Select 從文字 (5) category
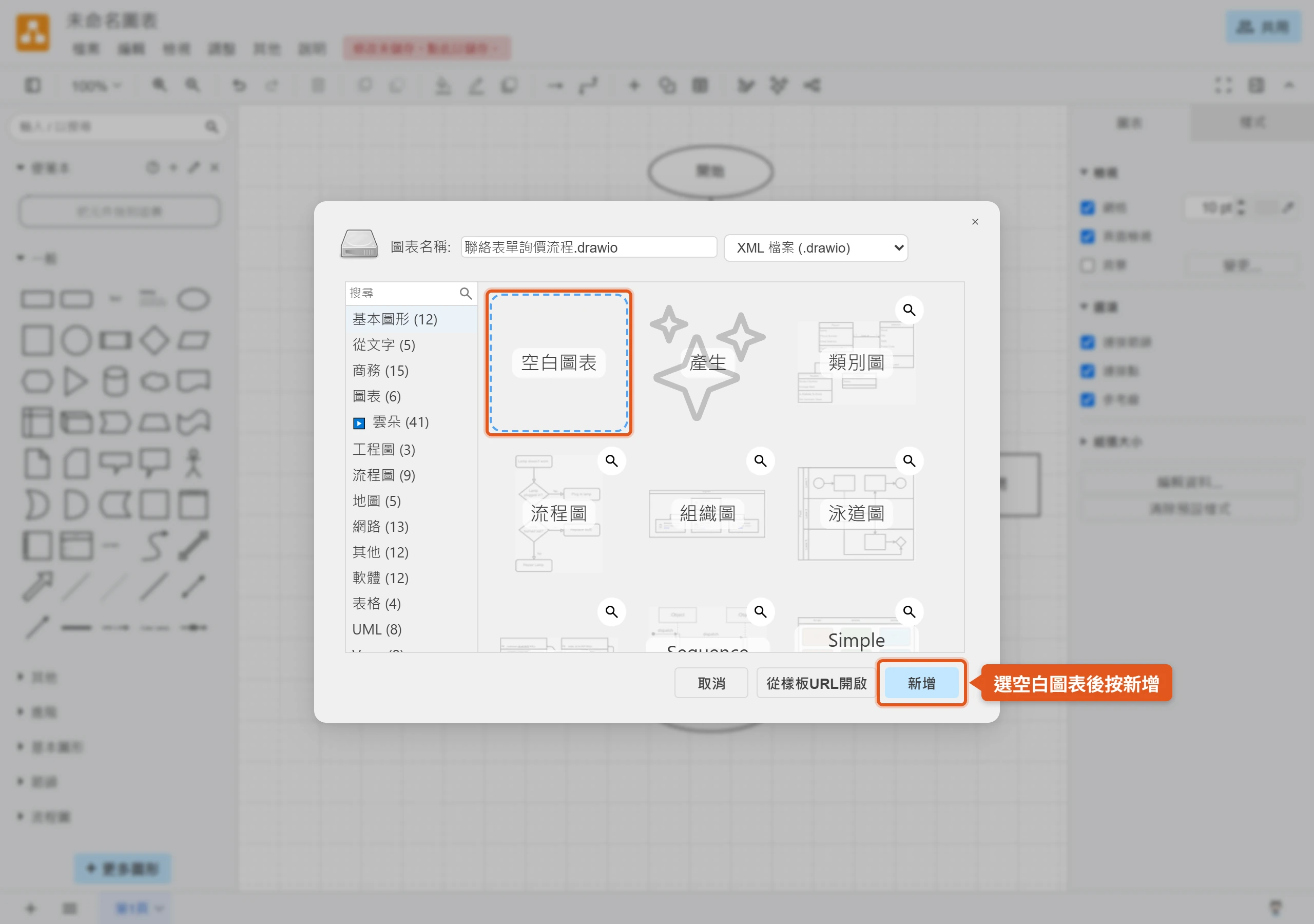This screenshot has width=1314, height=924. point(411,344)
